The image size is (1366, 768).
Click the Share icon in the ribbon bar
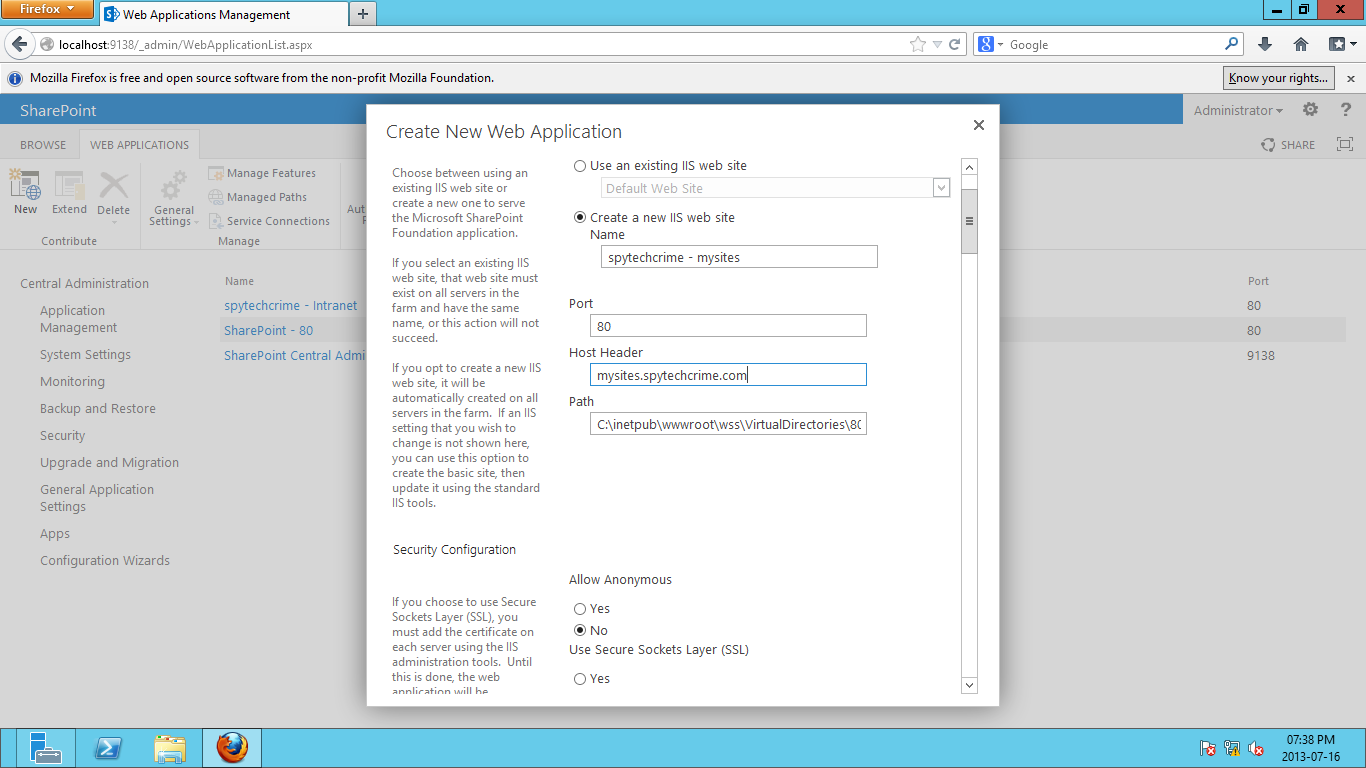(1268, 145)
